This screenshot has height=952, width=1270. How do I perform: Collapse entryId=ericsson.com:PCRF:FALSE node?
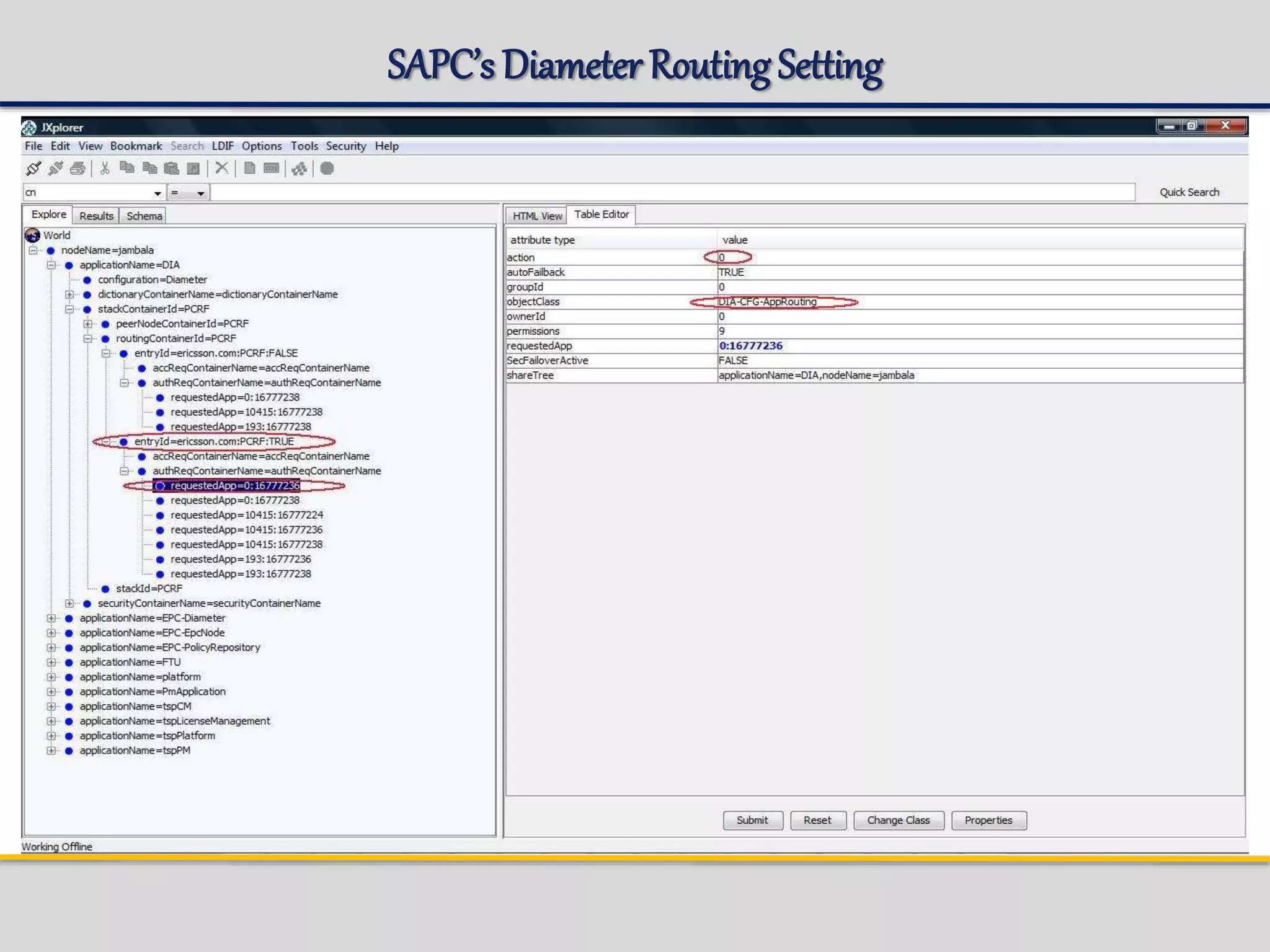point(106,353)
